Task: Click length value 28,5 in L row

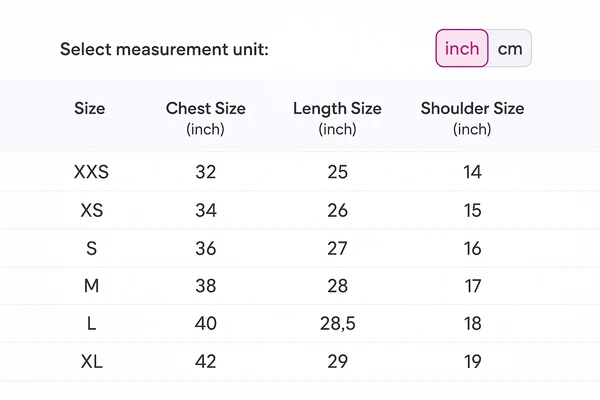Action: [337, 324]
